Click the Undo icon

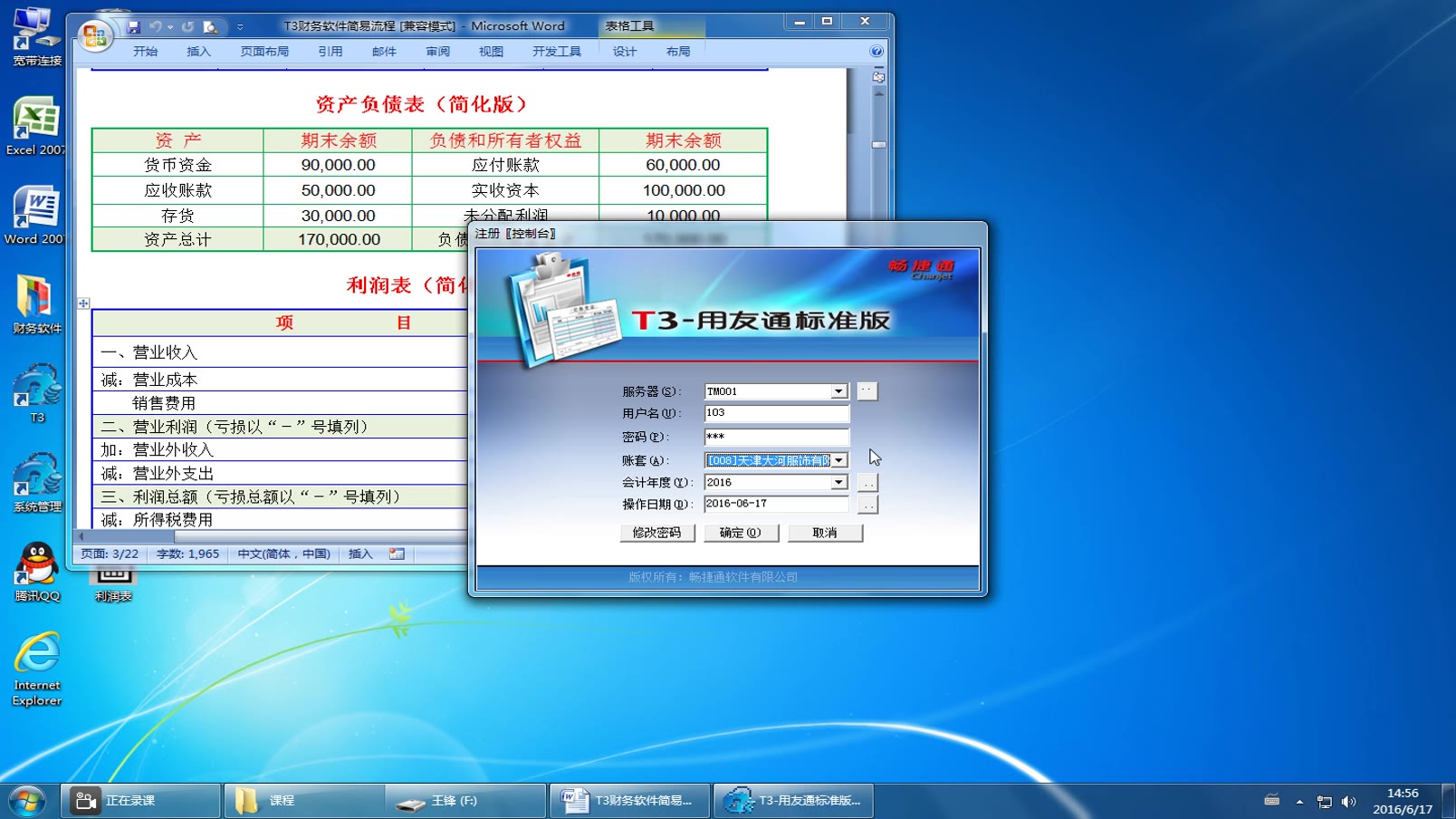(154, 26)
